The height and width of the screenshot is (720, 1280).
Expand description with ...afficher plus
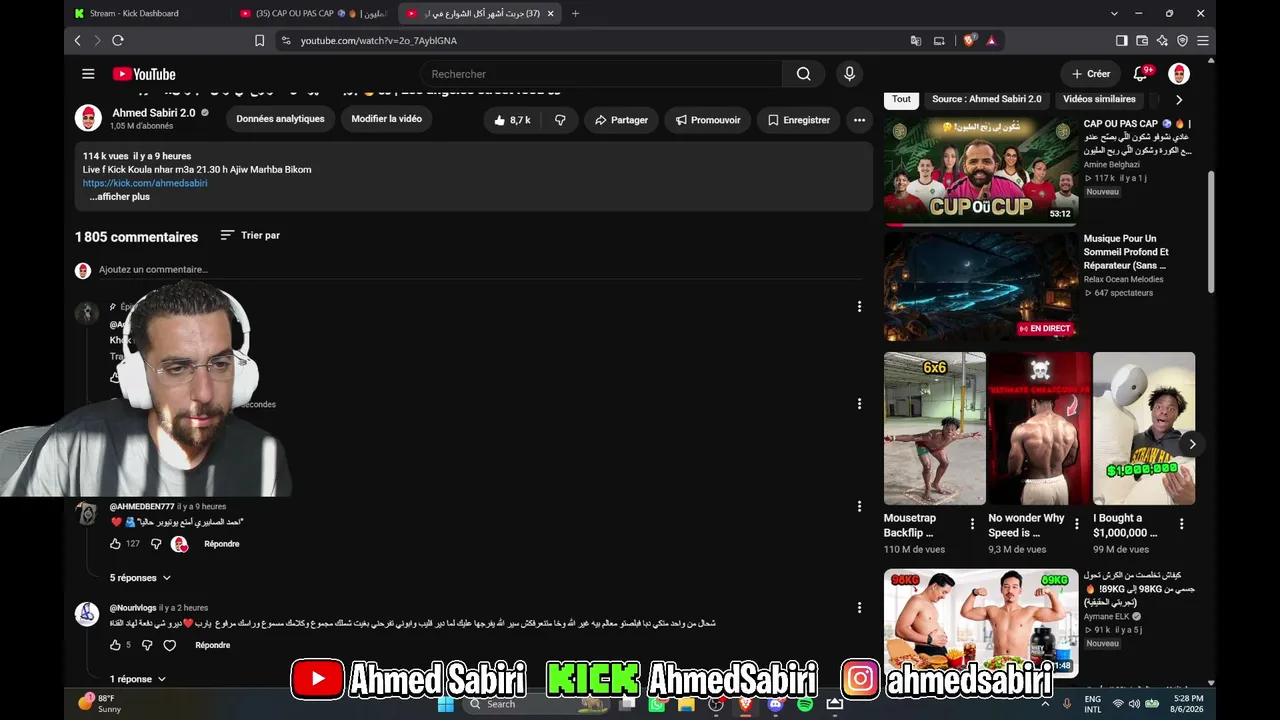coord(120,197)
